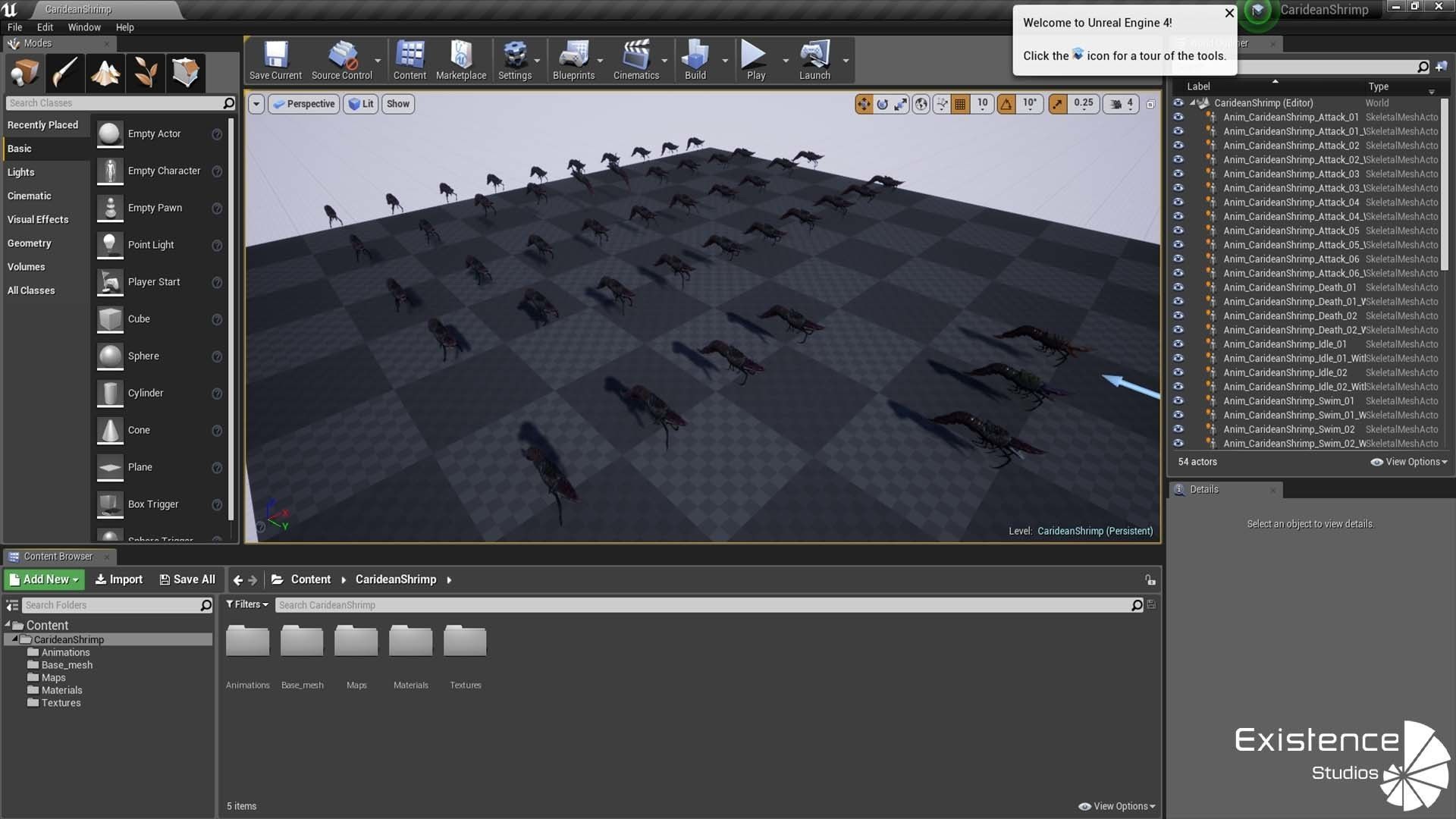This screenshot has height=819, width=1456.
Task: Open the Settings toolbar icon
Action: tap(515, 60)
